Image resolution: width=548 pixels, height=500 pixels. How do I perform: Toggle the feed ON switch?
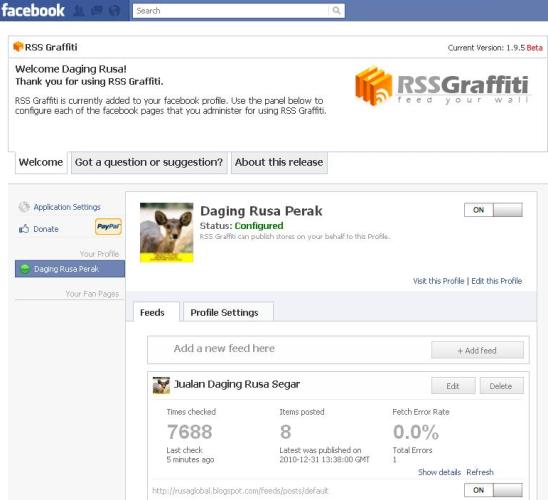[x=493, y=490]
